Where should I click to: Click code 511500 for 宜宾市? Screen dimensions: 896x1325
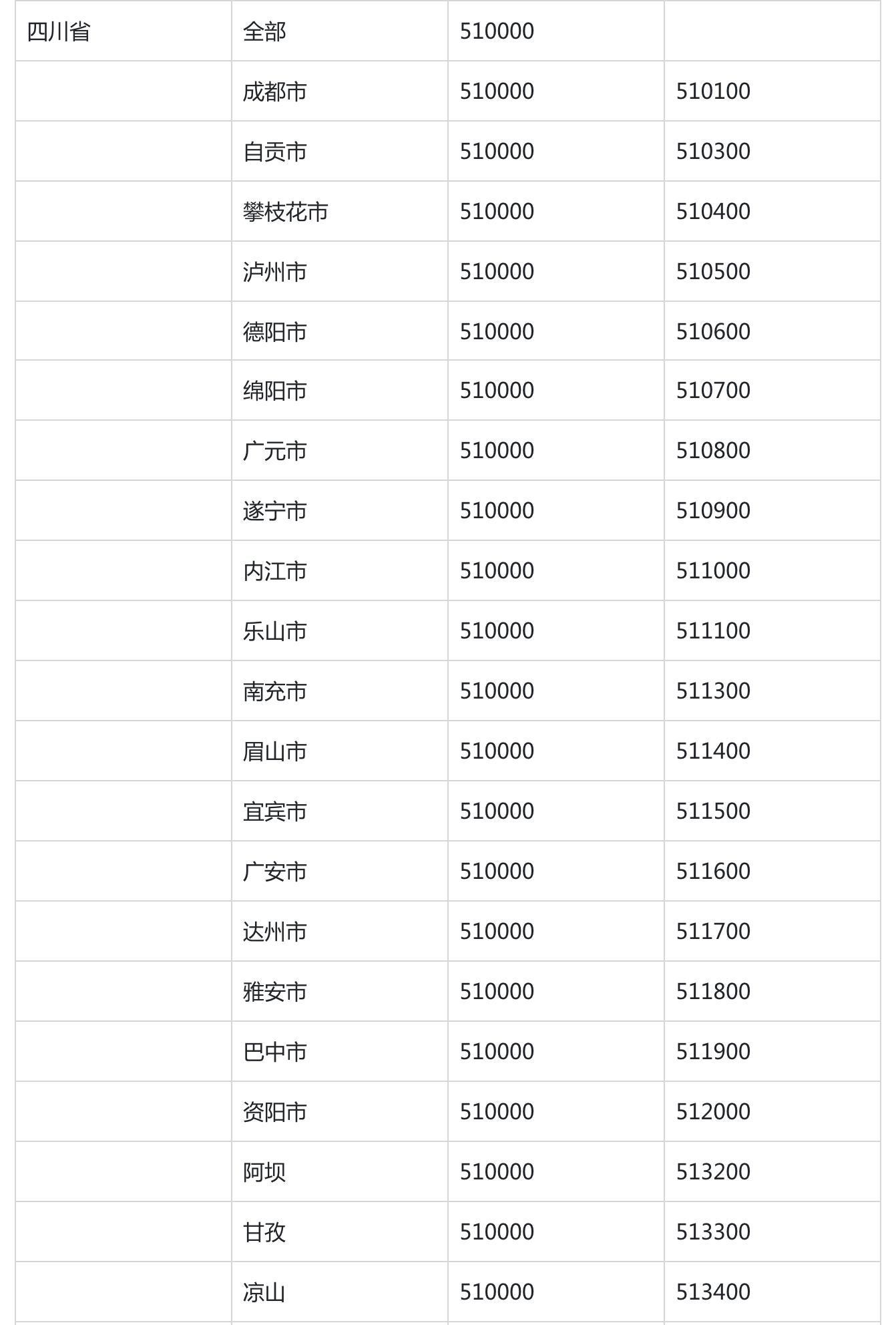713,811
